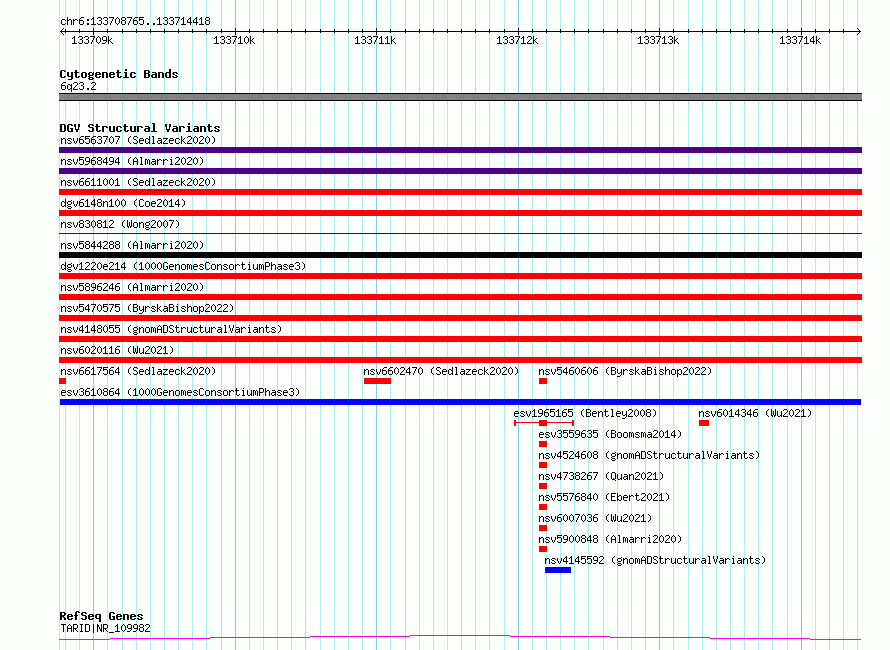Click the red block under nsv5460606

(x=543, y=381)
